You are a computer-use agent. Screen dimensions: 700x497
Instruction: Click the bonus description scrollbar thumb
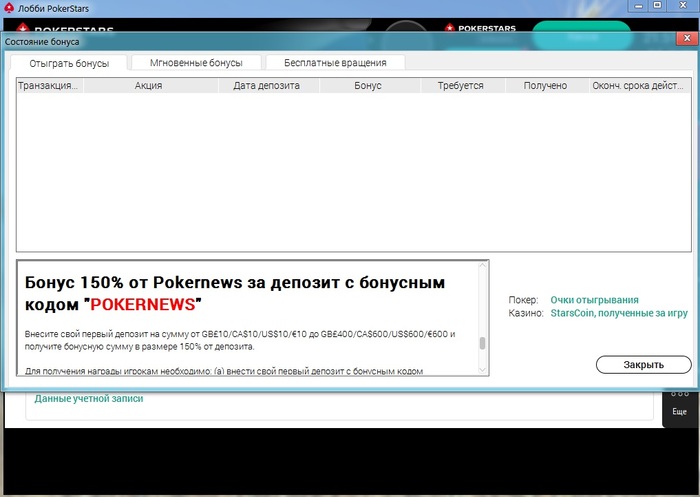[x=482, y=343]
